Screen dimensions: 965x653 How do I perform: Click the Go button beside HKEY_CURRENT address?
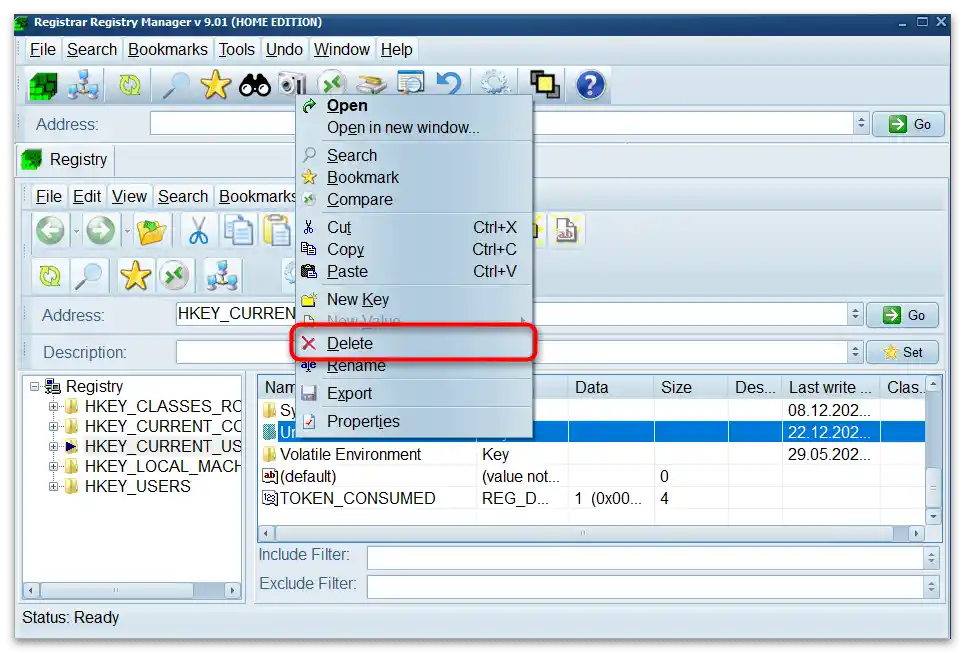902,315
